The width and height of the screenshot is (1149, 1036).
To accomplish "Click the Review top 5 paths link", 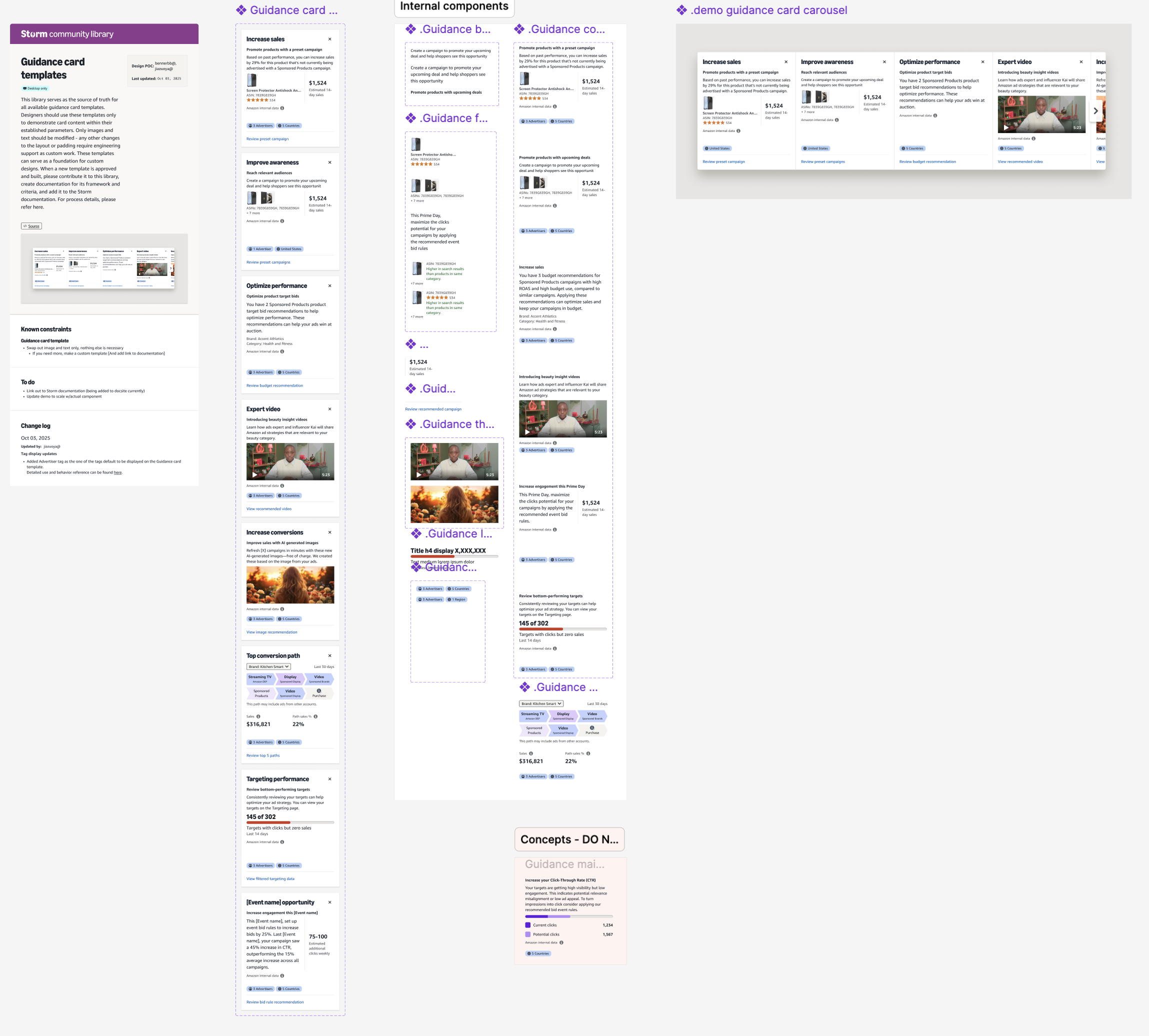I will 263,755.
